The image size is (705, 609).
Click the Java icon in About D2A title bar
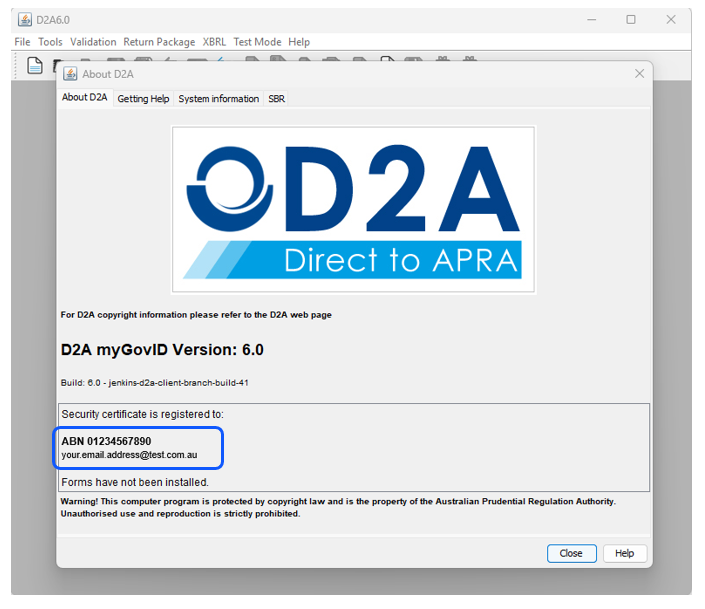(x=70, y=74)
